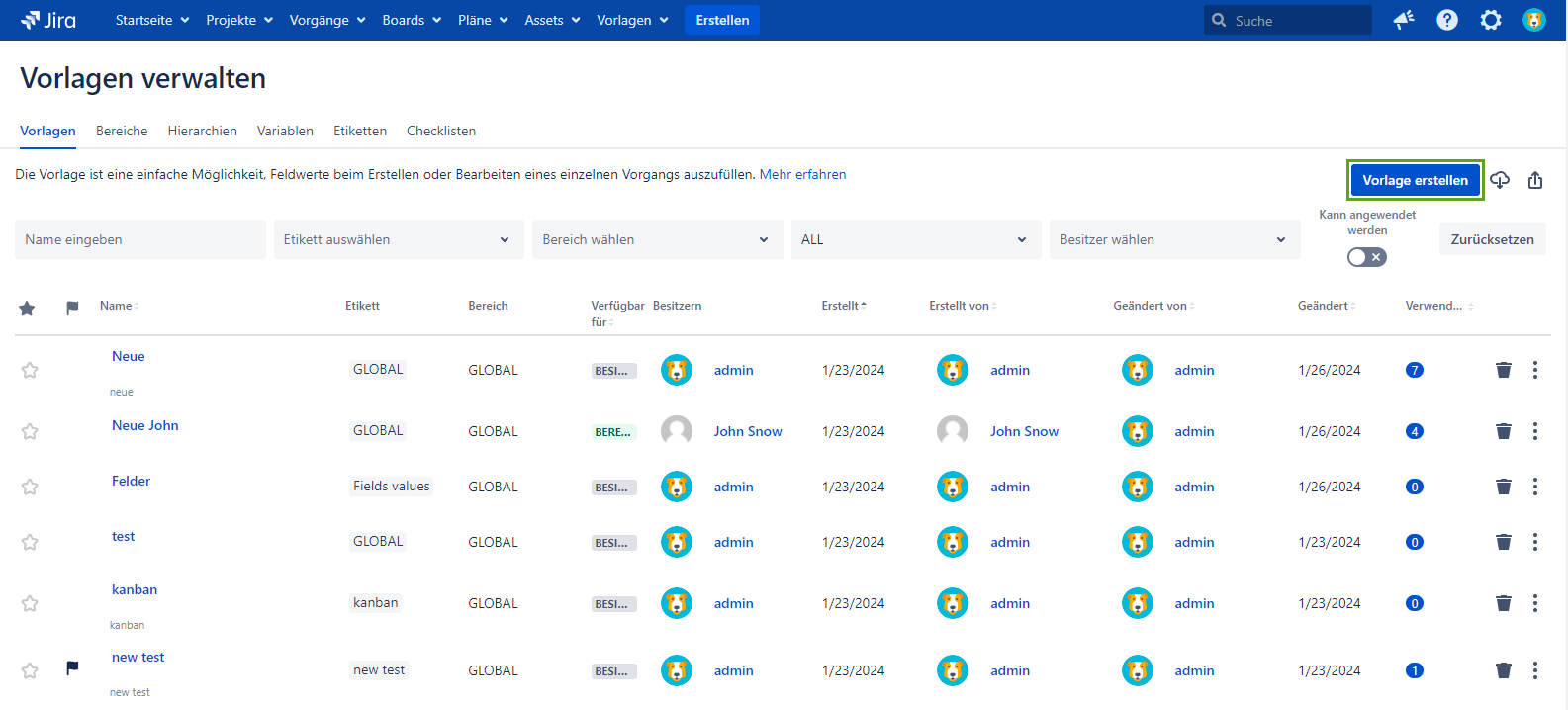Open the 'Mehr erfahren' link
The width and height of the screenshot is (1568, 710).
click(x=802, y=174)
